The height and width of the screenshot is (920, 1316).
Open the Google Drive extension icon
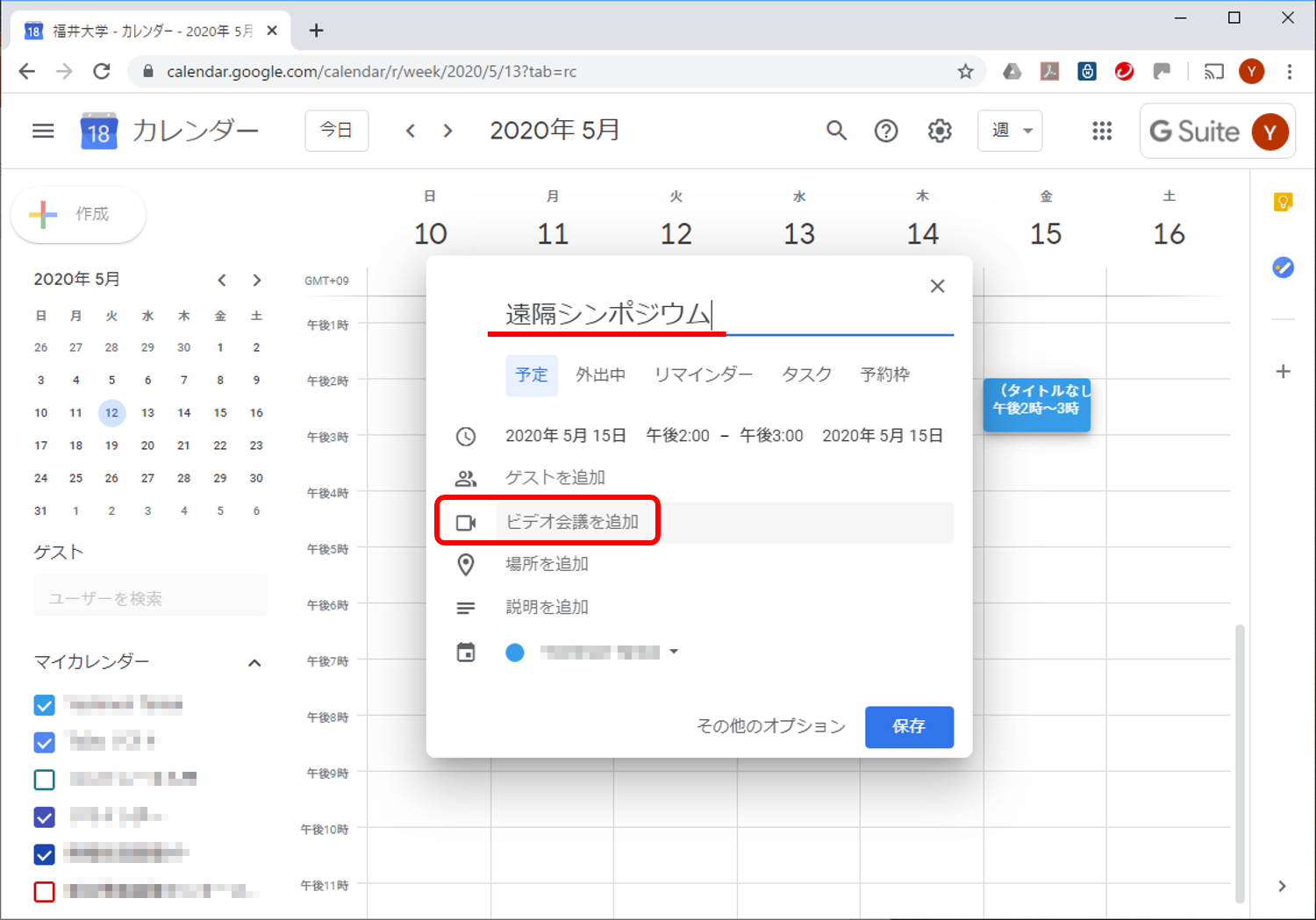point(1012,72)
